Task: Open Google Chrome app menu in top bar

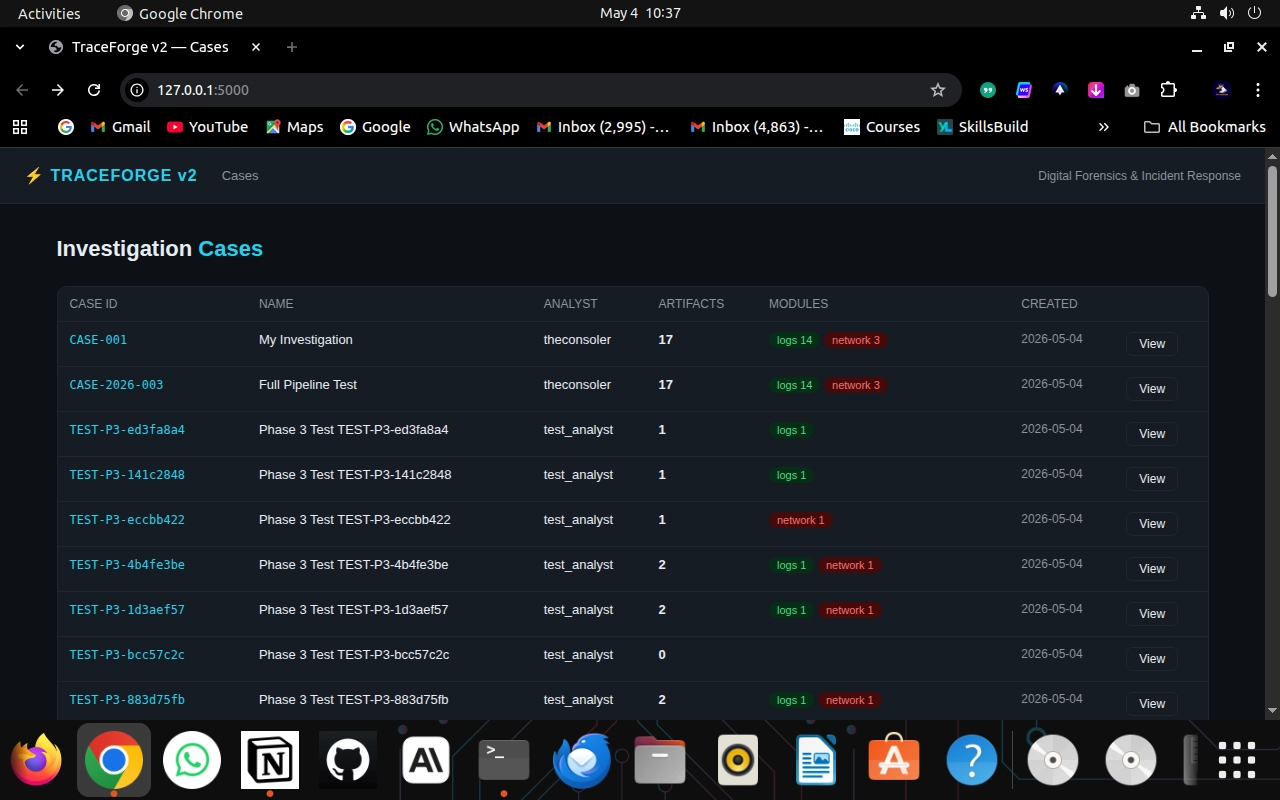Action: coord(180,13)
